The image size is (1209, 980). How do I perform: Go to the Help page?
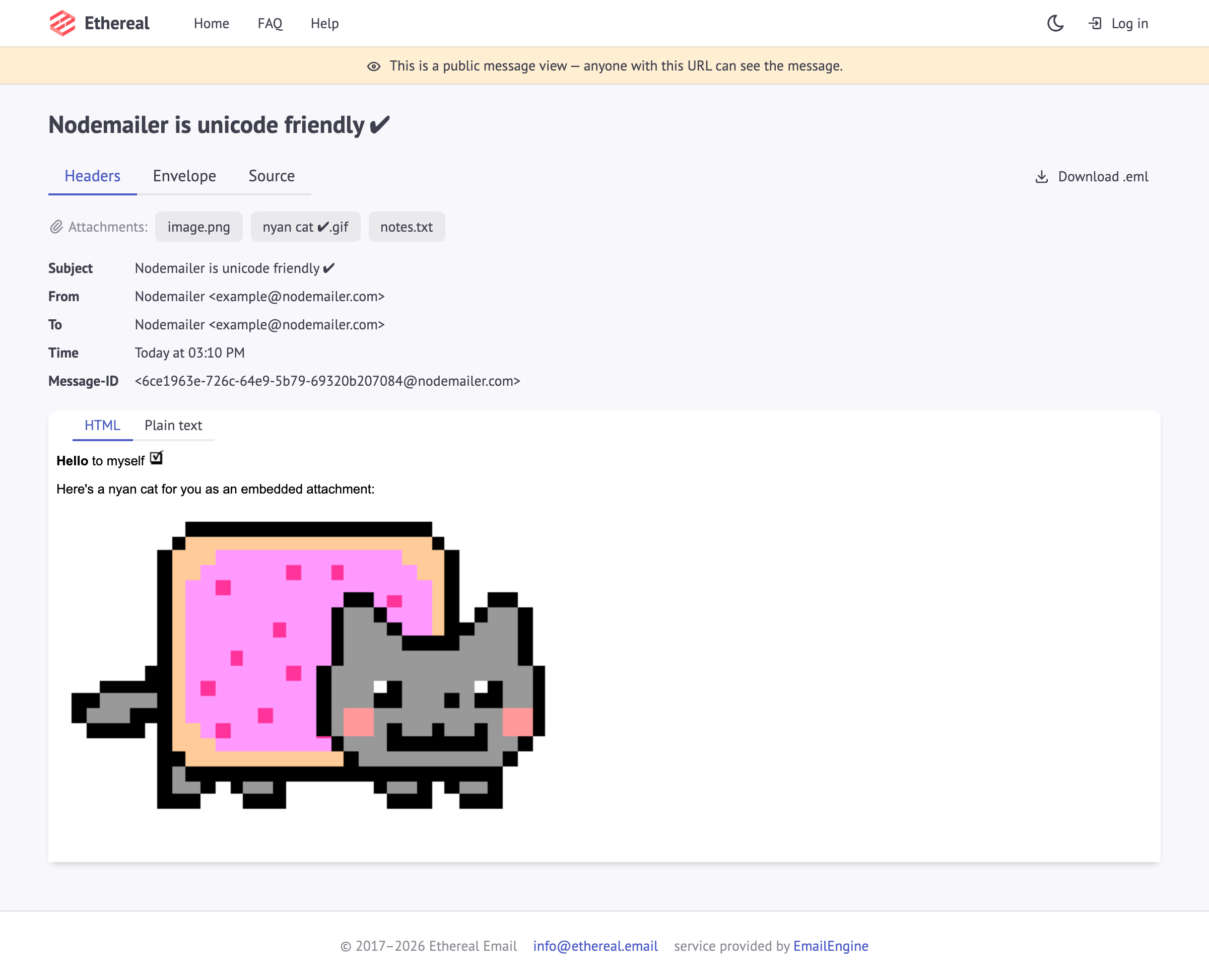pyautogui.click(x=325, y=23)
